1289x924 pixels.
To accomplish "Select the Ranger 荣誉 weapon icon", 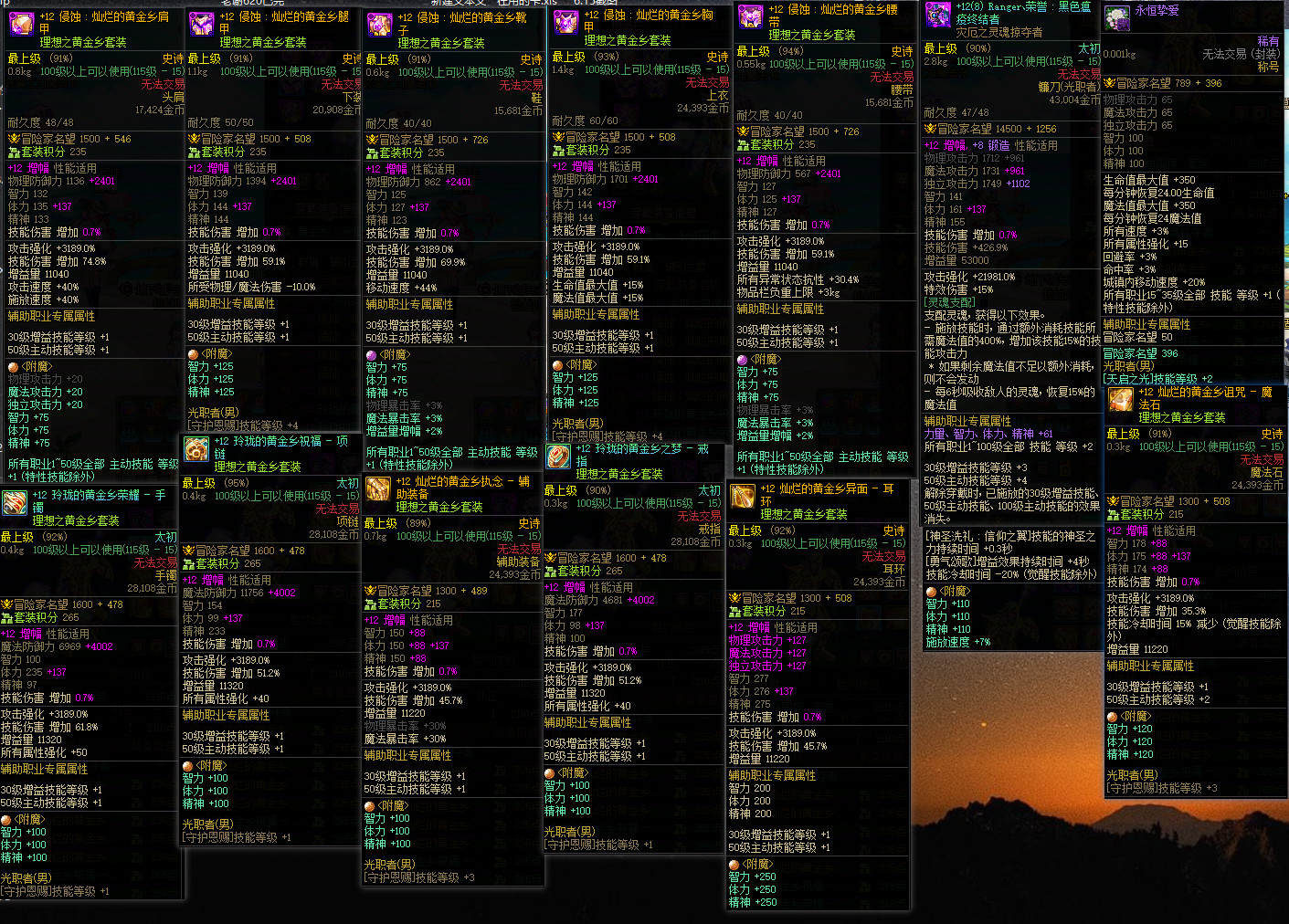I will (938, 14).
